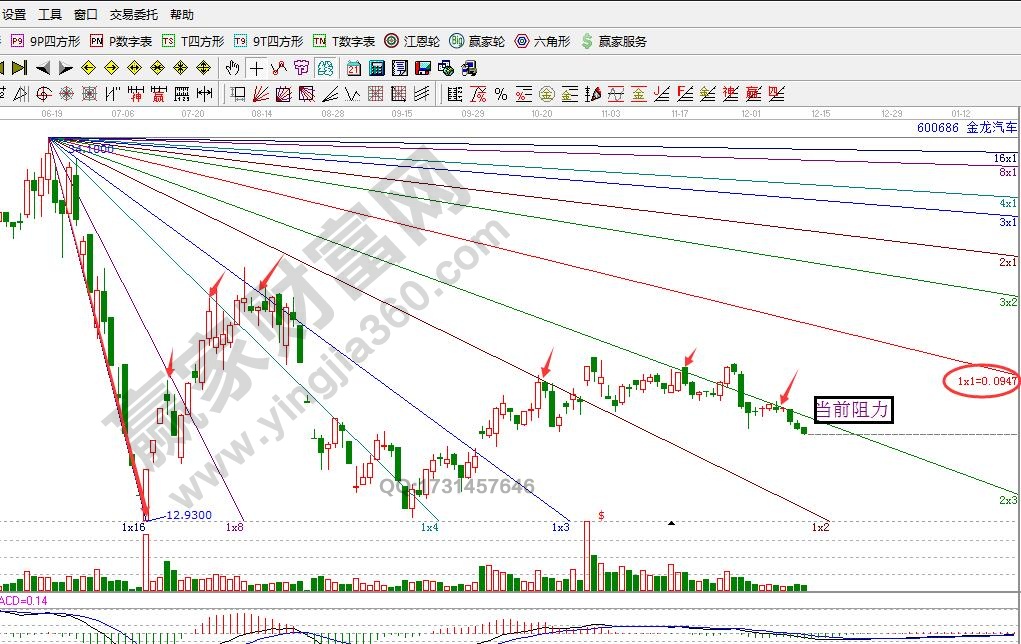Screen dimensions: 1021x644
Task: Click the 1x4 Gann line label
Action: (x=430, y=527)
